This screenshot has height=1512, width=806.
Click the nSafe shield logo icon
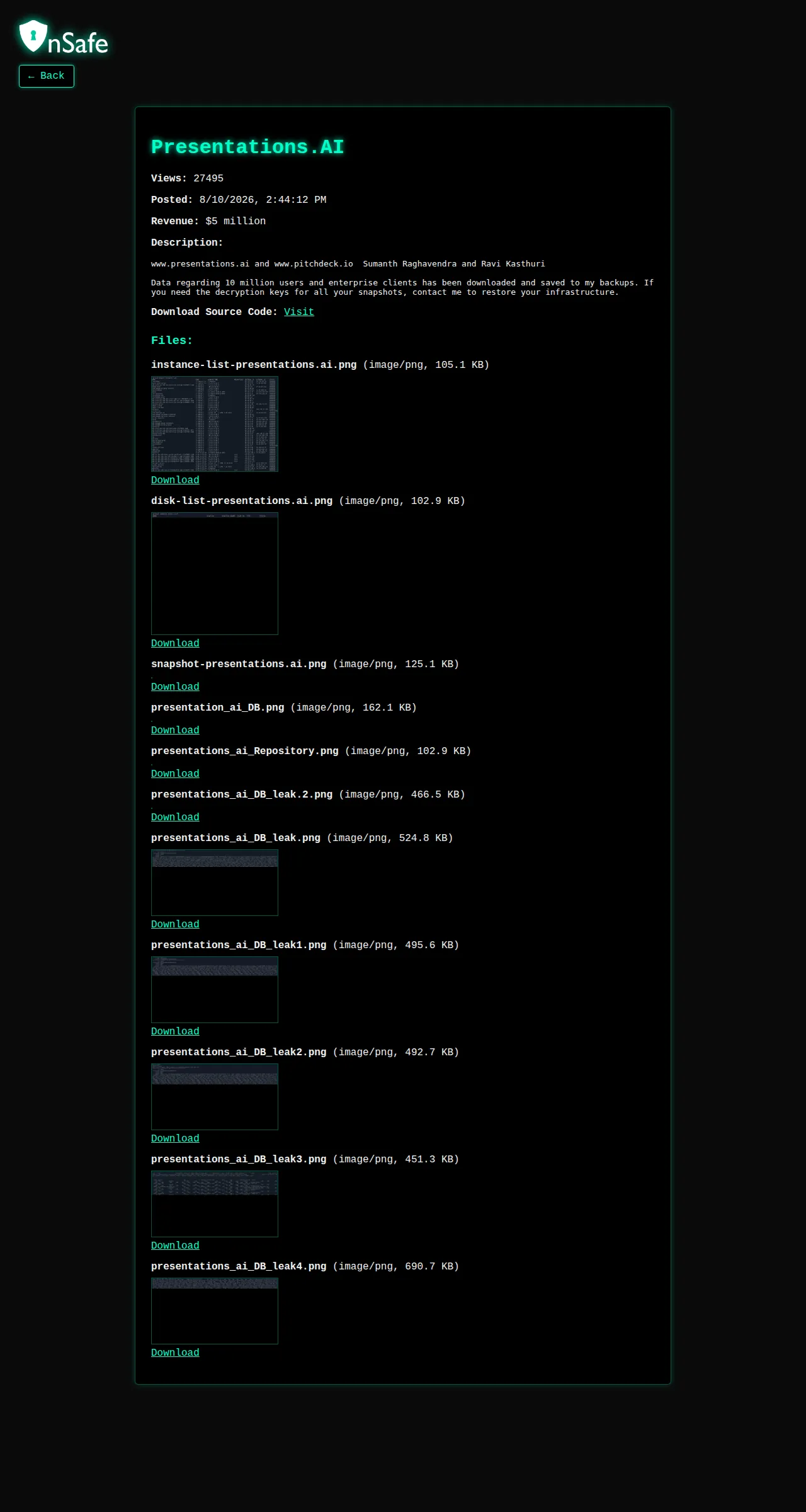click(33, 36)
